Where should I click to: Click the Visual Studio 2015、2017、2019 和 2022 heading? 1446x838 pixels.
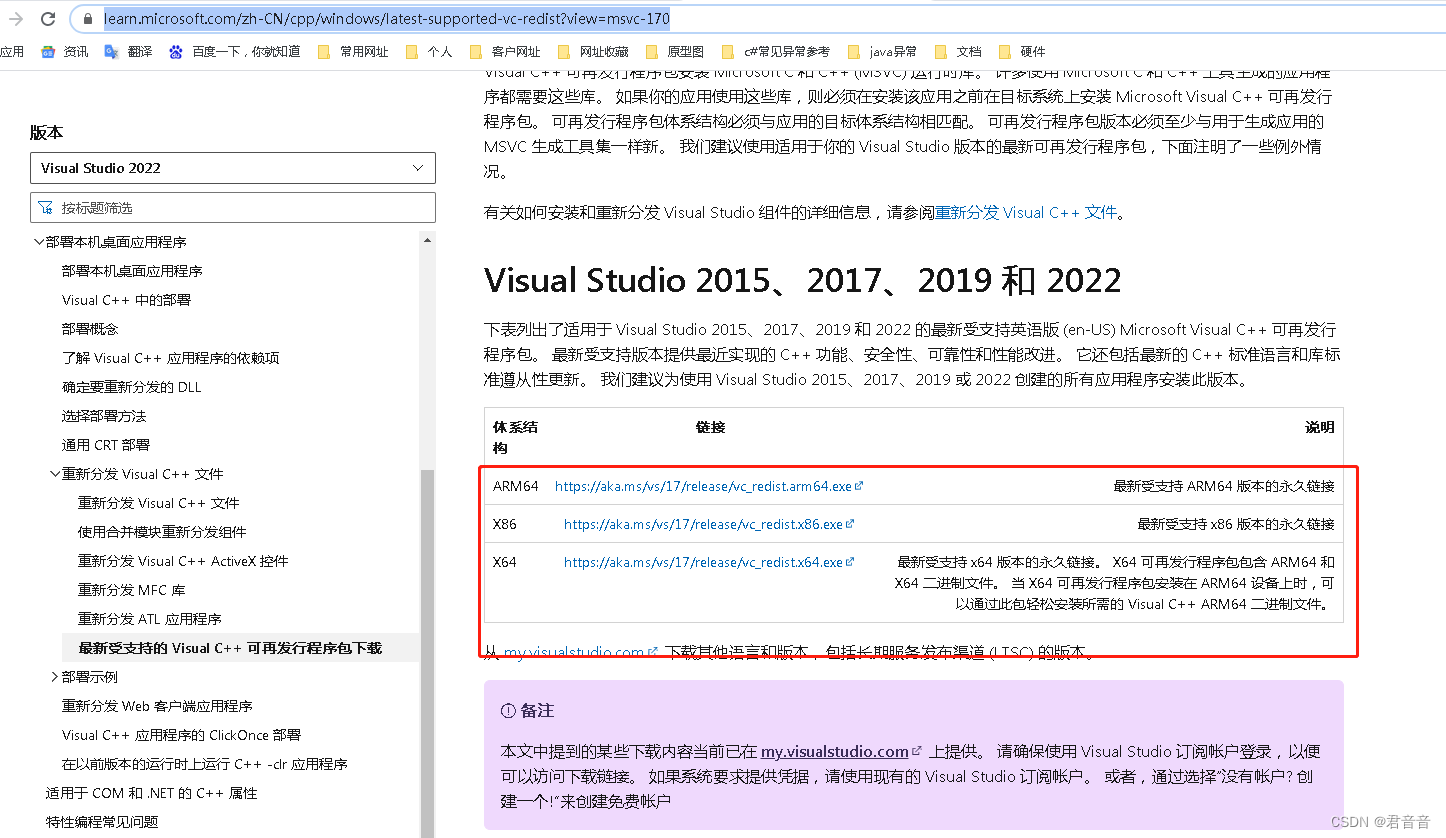click(x=803, y=280)
